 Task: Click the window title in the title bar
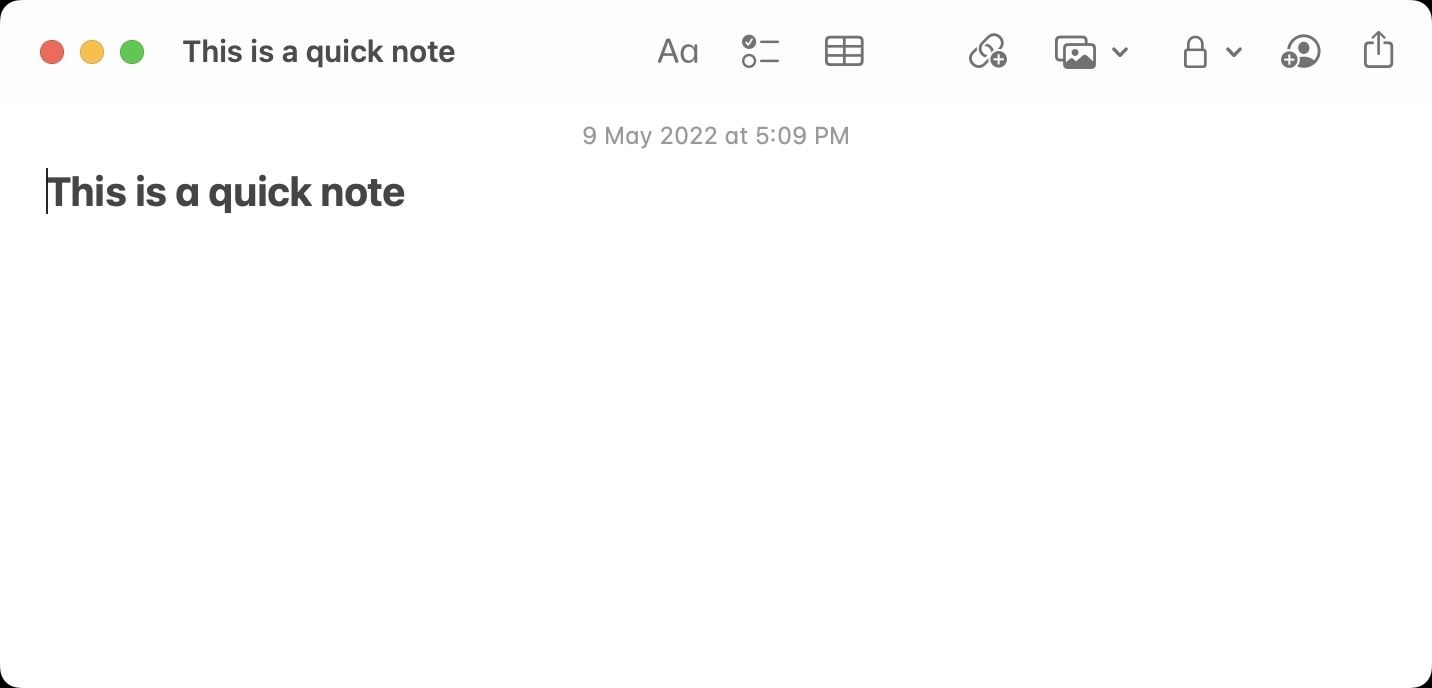[318, 52]
